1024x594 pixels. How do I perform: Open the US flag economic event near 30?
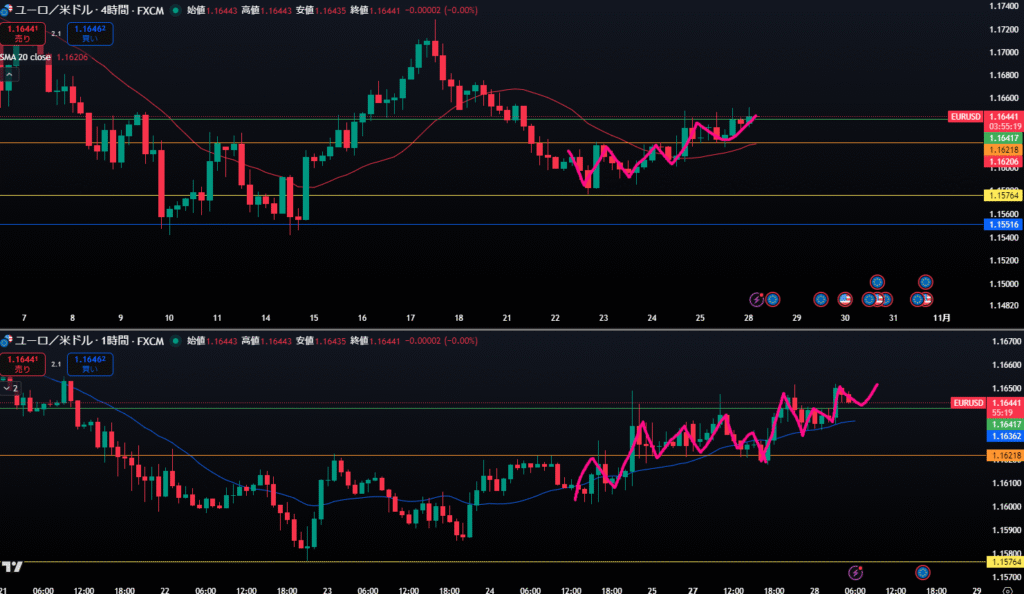coord(845,299)
